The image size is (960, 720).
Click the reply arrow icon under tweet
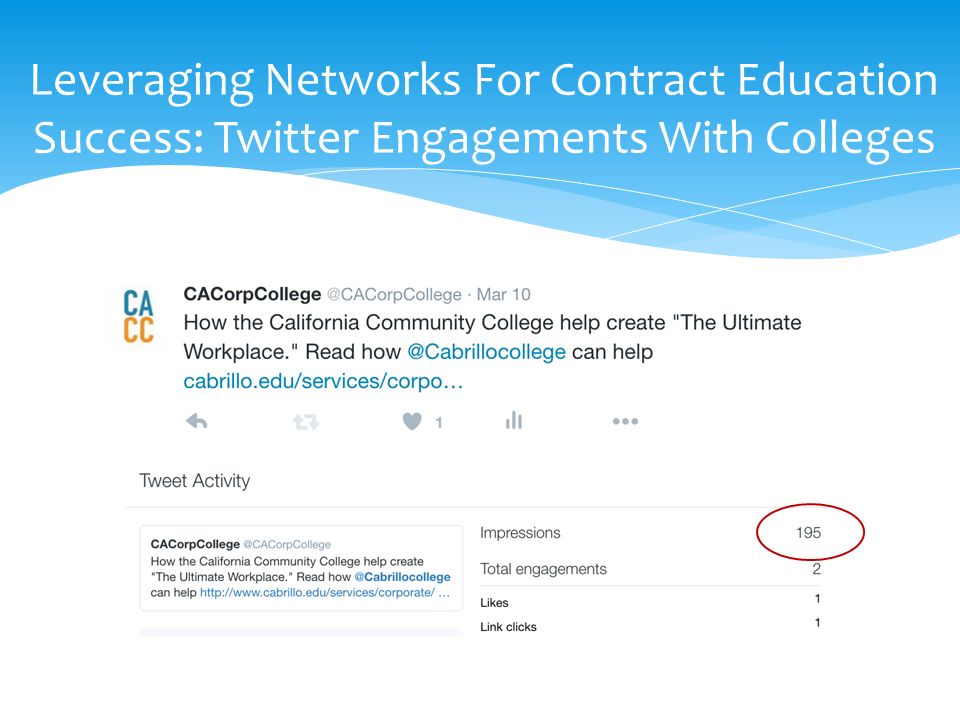pos(197,421)
